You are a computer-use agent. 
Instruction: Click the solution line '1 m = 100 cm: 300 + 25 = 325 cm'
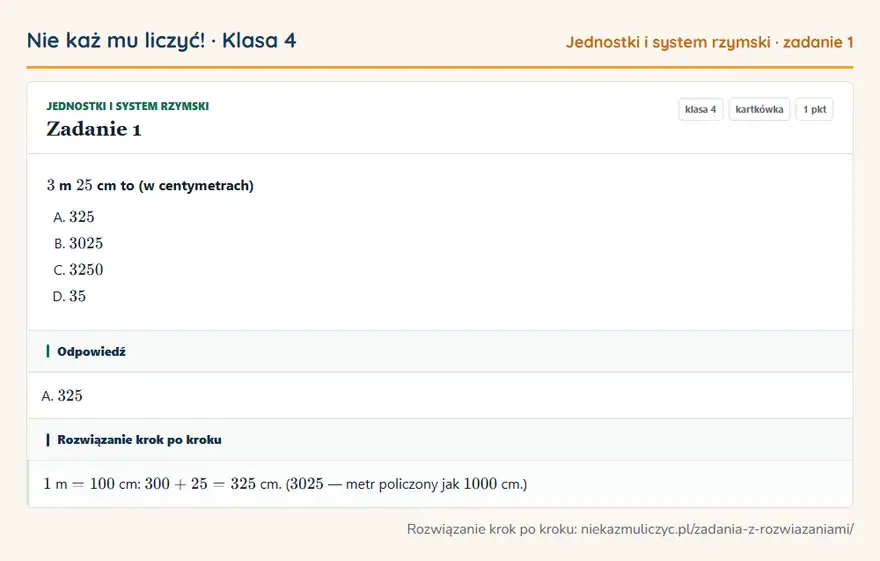tap(163, 484)
